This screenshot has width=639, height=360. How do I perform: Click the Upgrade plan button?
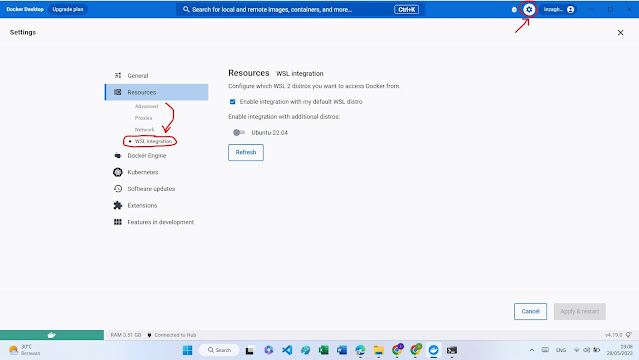pos(68,9)
